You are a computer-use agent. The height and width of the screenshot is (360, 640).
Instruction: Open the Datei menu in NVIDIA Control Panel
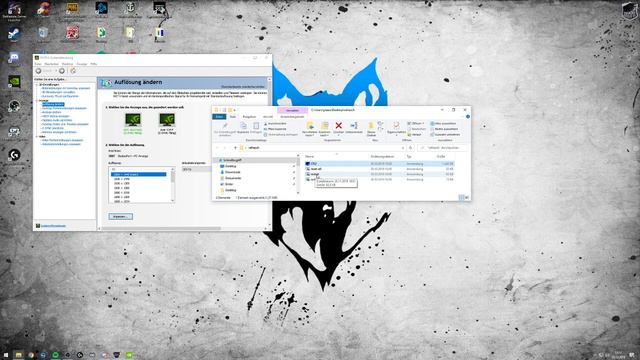pyautogui.click(x=38, y=64)
